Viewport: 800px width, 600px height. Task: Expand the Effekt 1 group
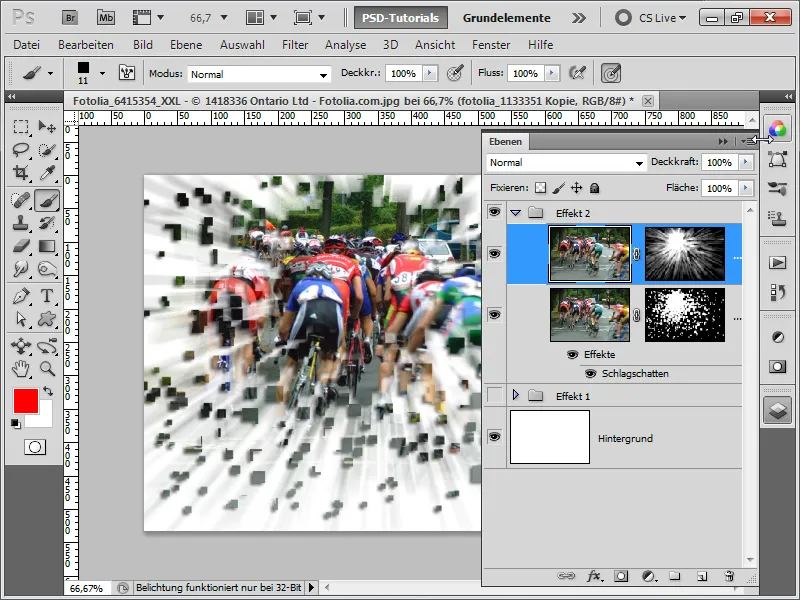[515, 395]
